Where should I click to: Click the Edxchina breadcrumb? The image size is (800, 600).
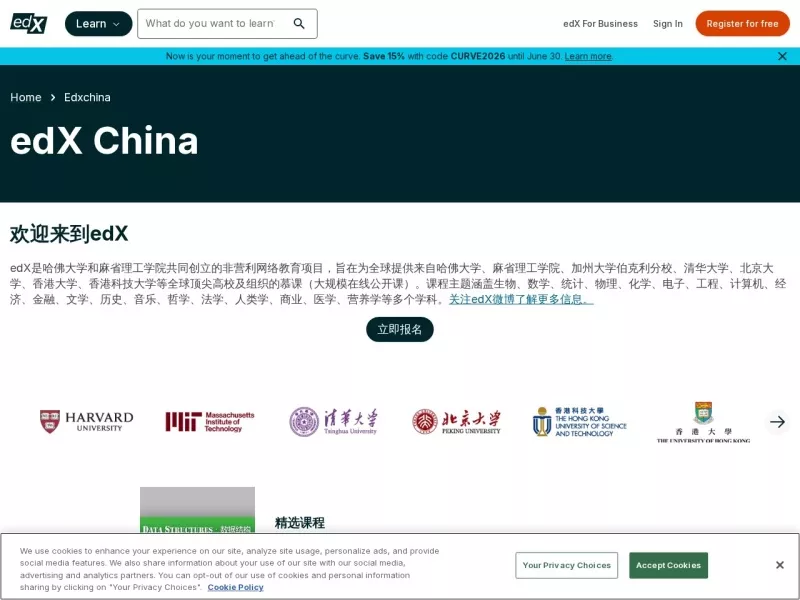coord(87,97)
